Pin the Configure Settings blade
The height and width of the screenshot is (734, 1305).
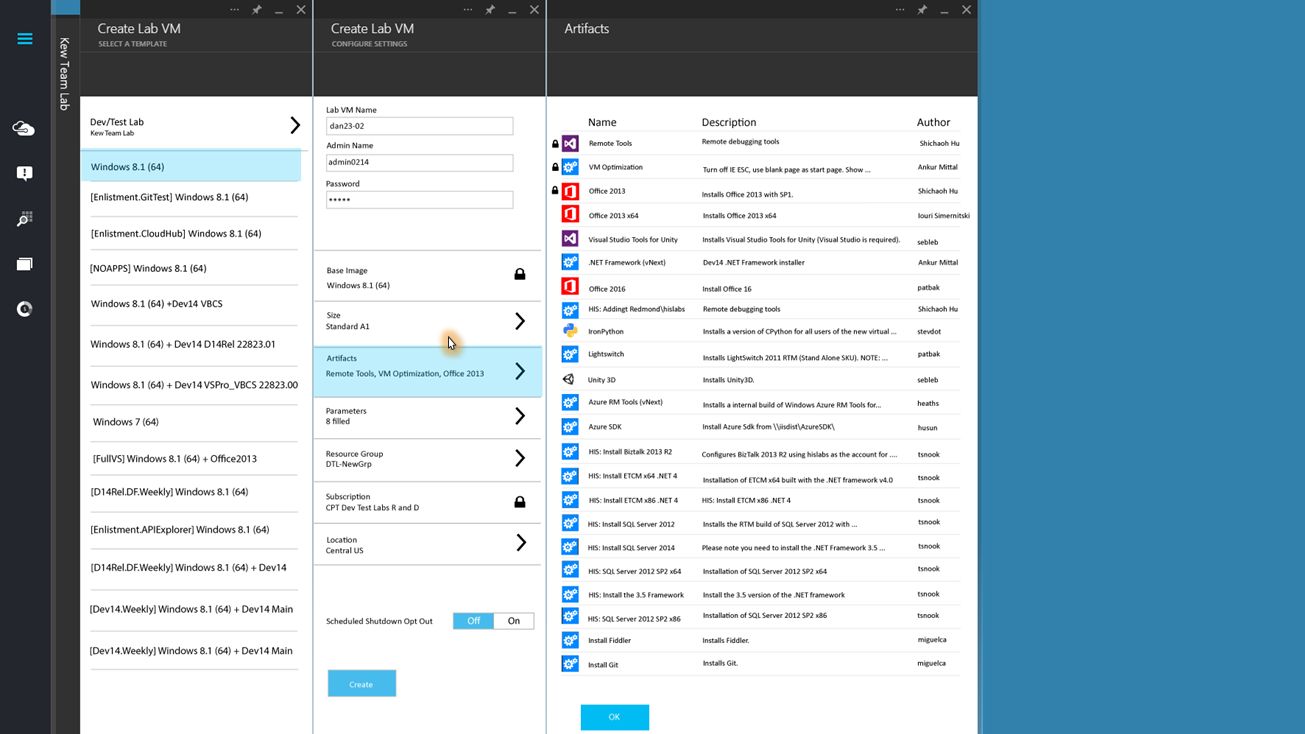click(x=490, y=10)
